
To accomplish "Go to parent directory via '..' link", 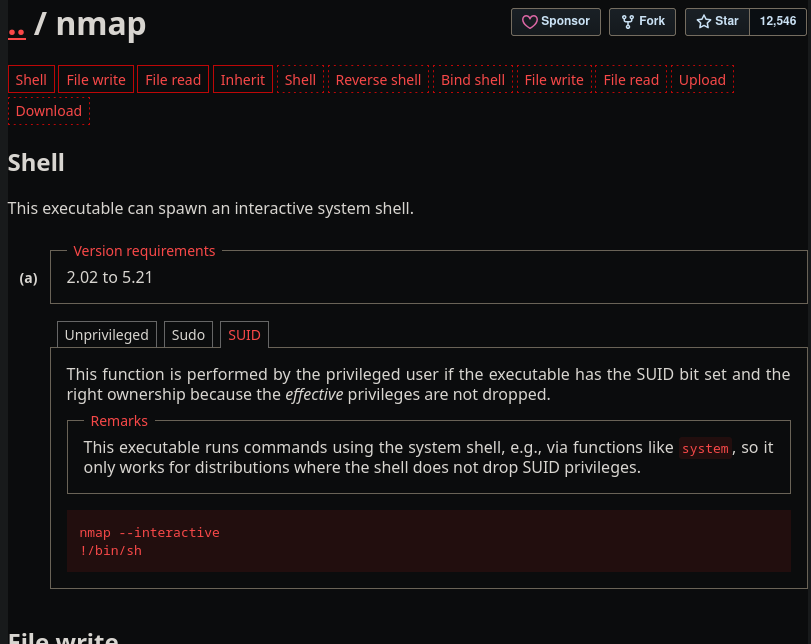I will click(17, 27).
